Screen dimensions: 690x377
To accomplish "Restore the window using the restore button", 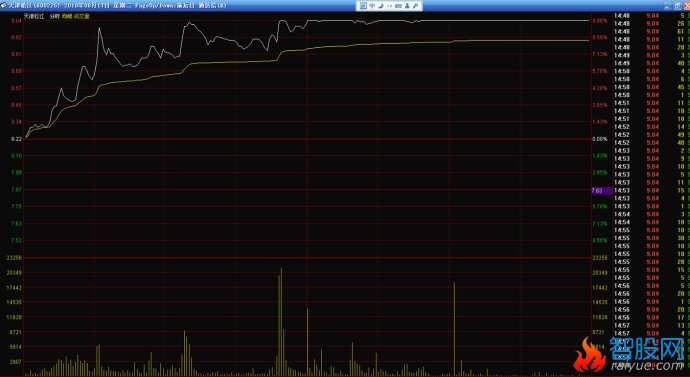I will (x=678, y=6).
